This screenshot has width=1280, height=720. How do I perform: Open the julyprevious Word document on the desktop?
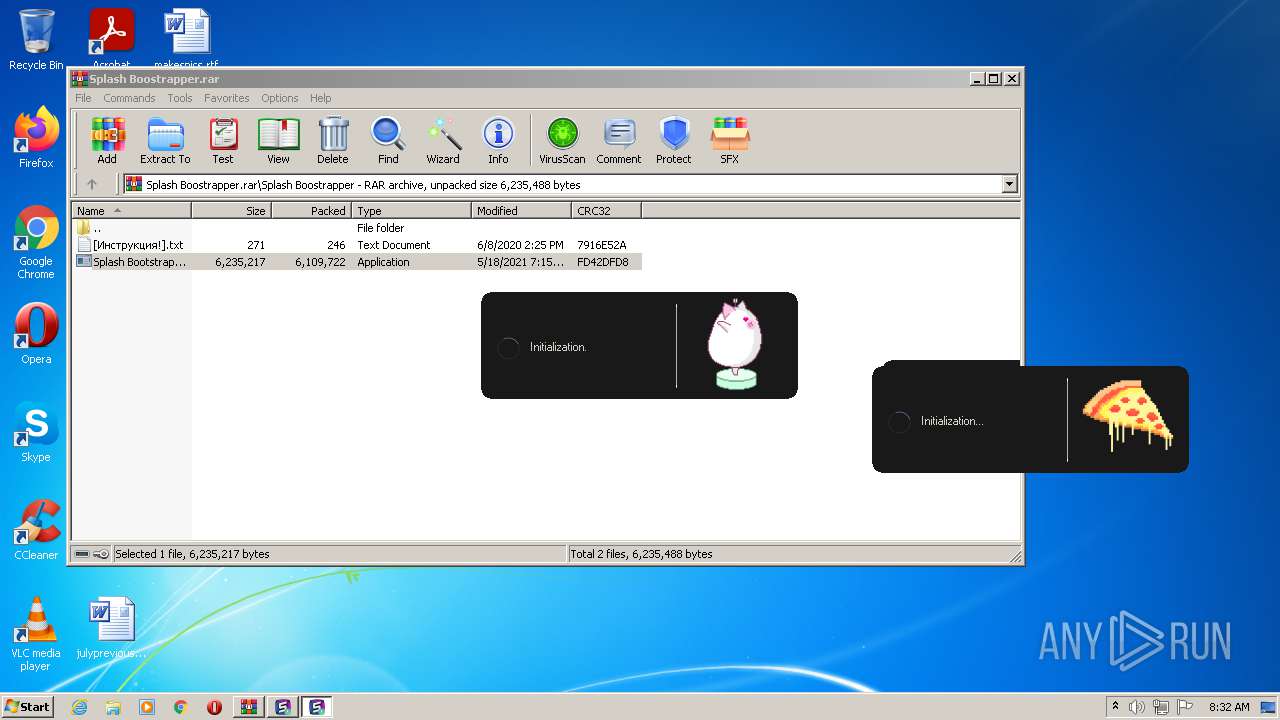coord(111,628)
